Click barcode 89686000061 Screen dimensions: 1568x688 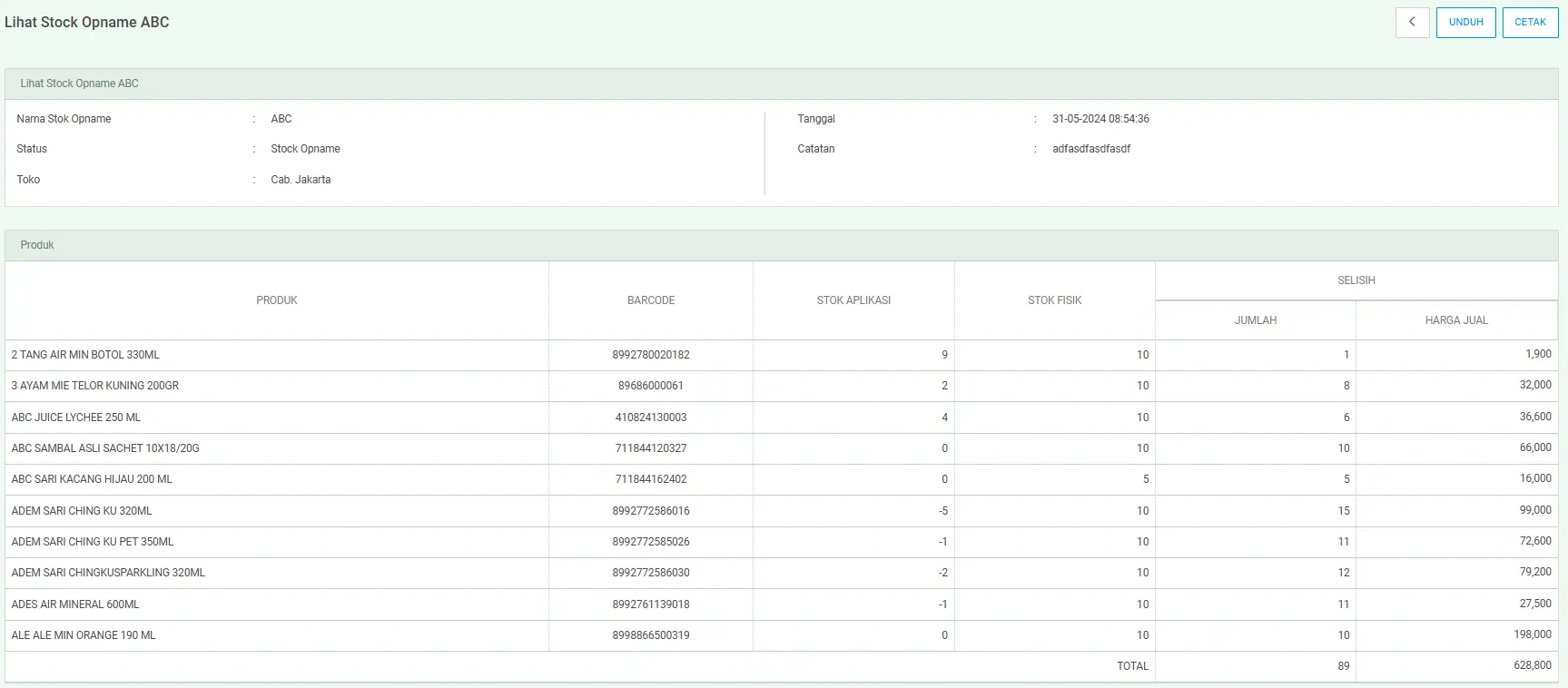tap(651, 386)
